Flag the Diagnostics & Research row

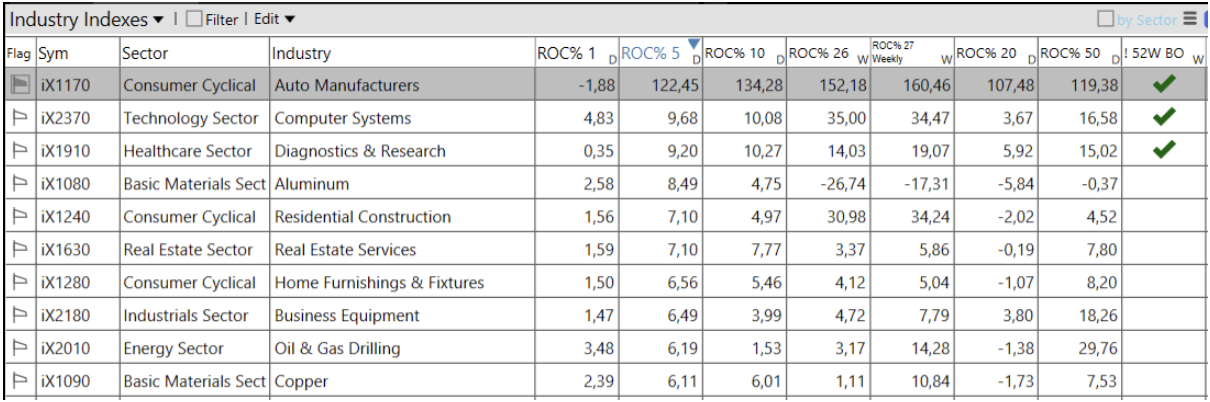coord(19,152)
